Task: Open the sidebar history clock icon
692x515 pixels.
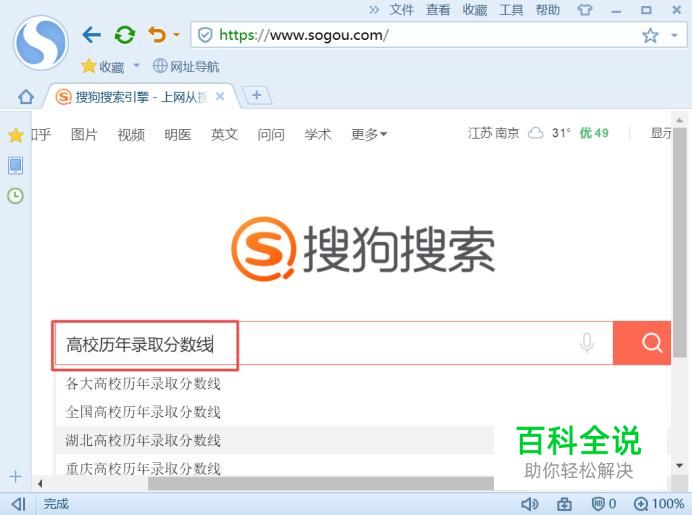Action: 15,195
